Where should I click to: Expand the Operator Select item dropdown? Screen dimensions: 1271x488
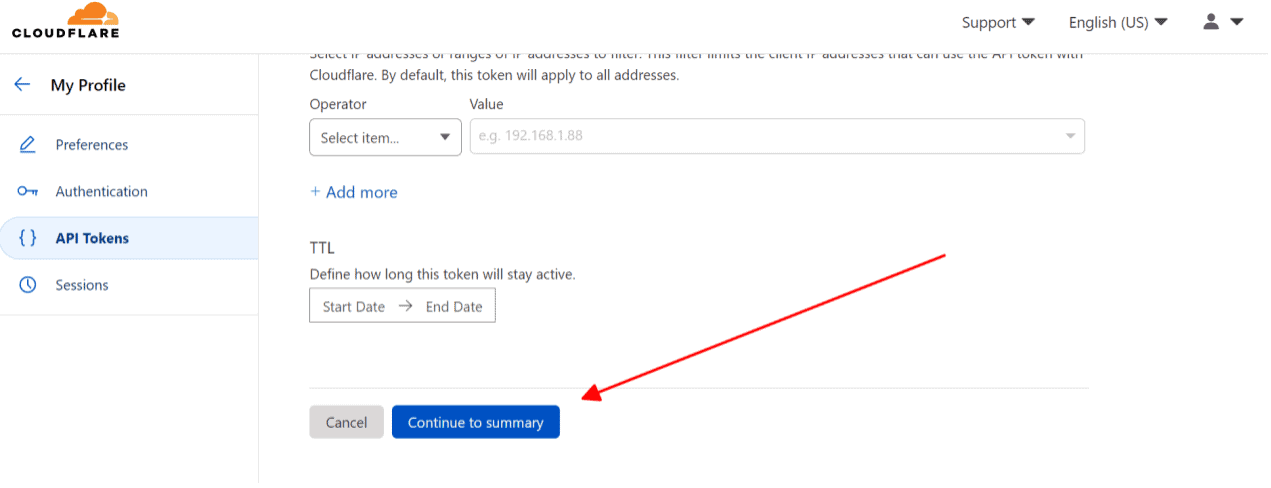pos(385,137)
